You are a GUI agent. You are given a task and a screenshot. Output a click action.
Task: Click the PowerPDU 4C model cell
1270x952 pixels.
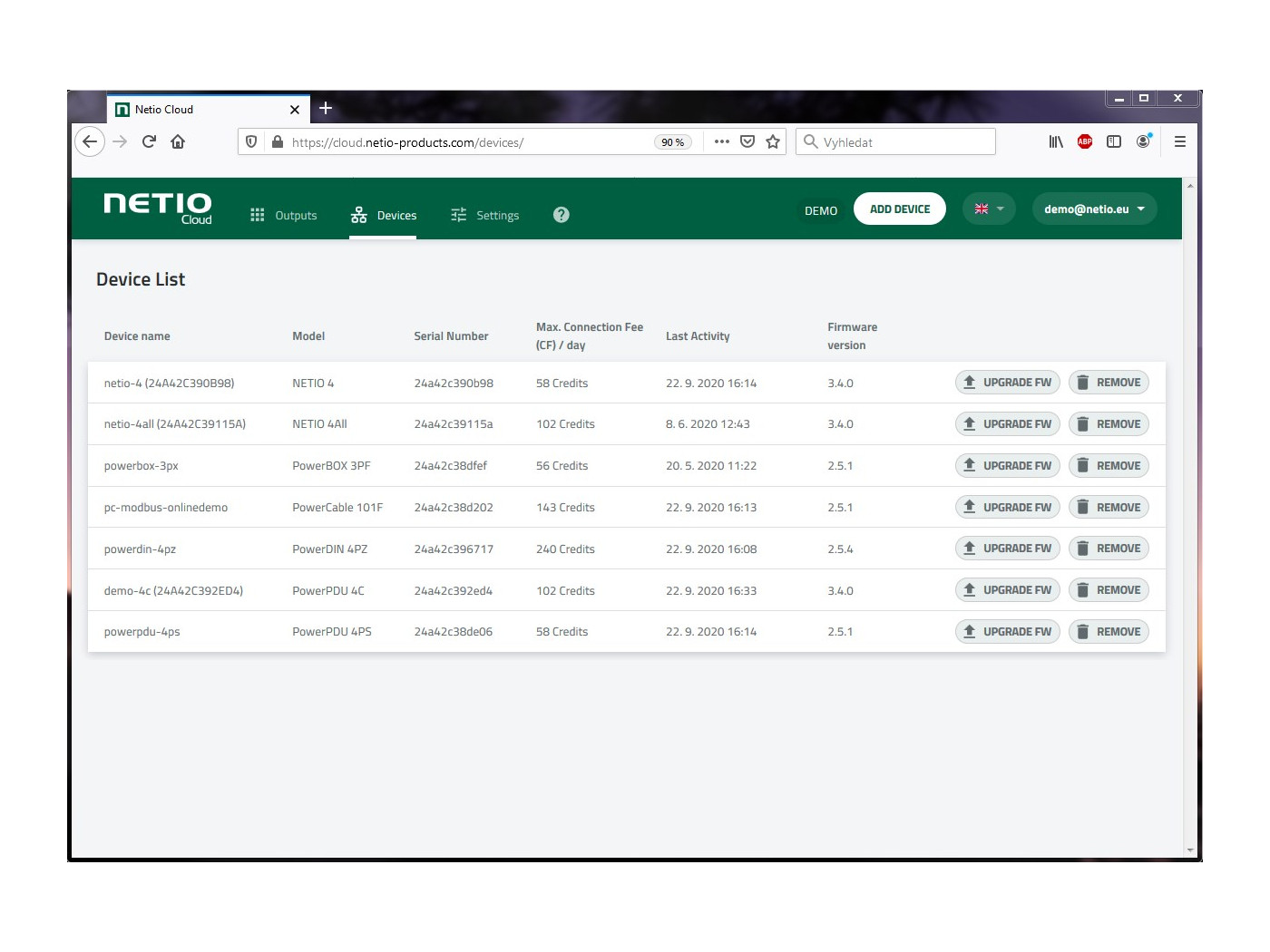328,591
